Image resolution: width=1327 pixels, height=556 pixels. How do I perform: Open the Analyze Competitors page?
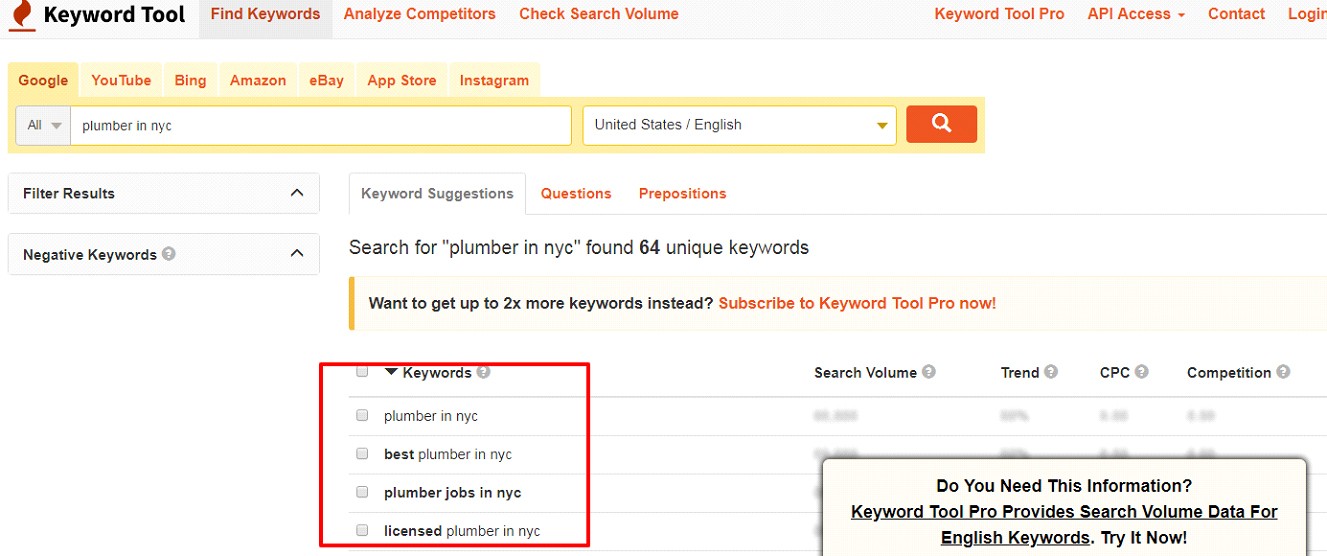click(419, 14)
